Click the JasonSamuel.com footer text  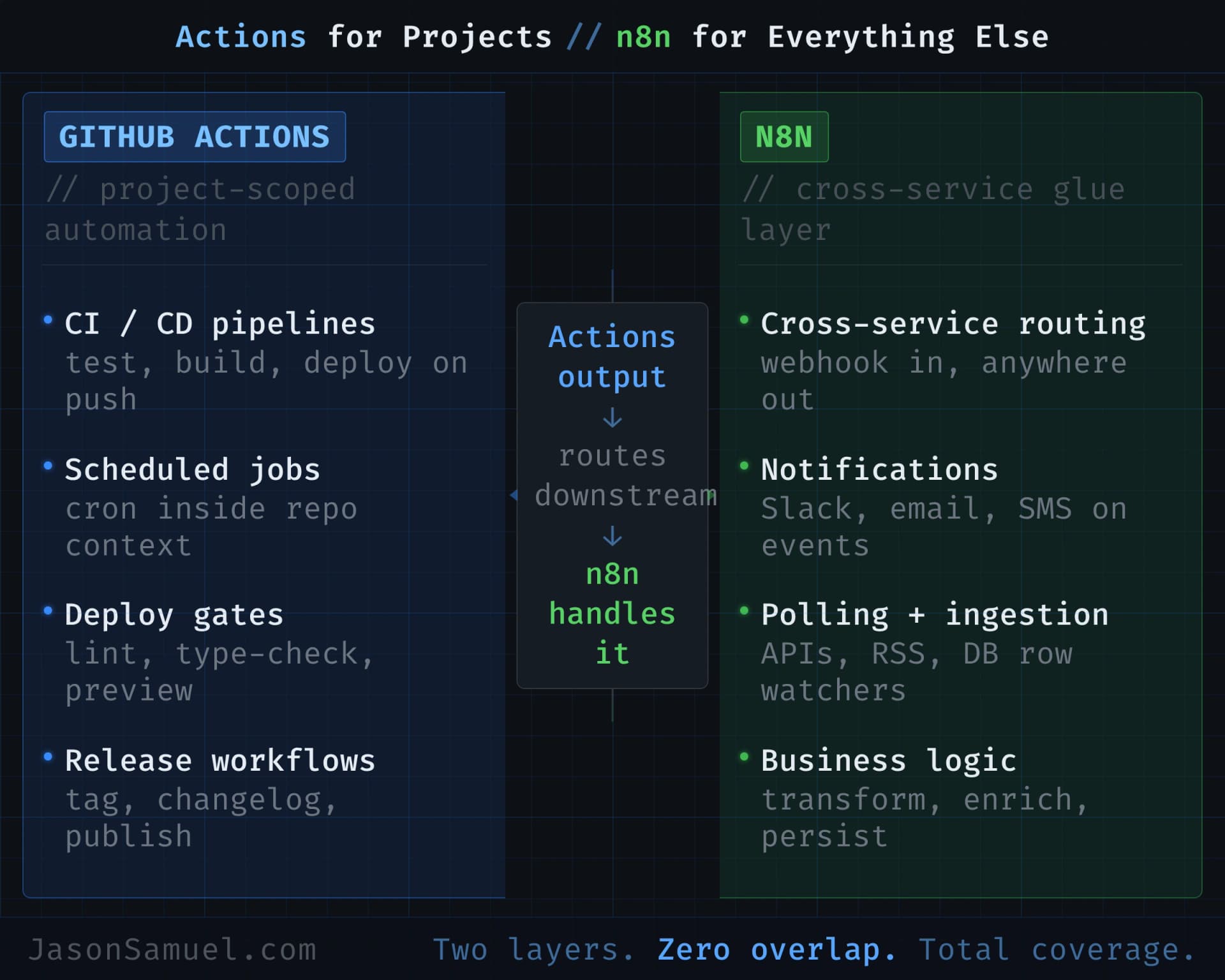pos(173,949)
